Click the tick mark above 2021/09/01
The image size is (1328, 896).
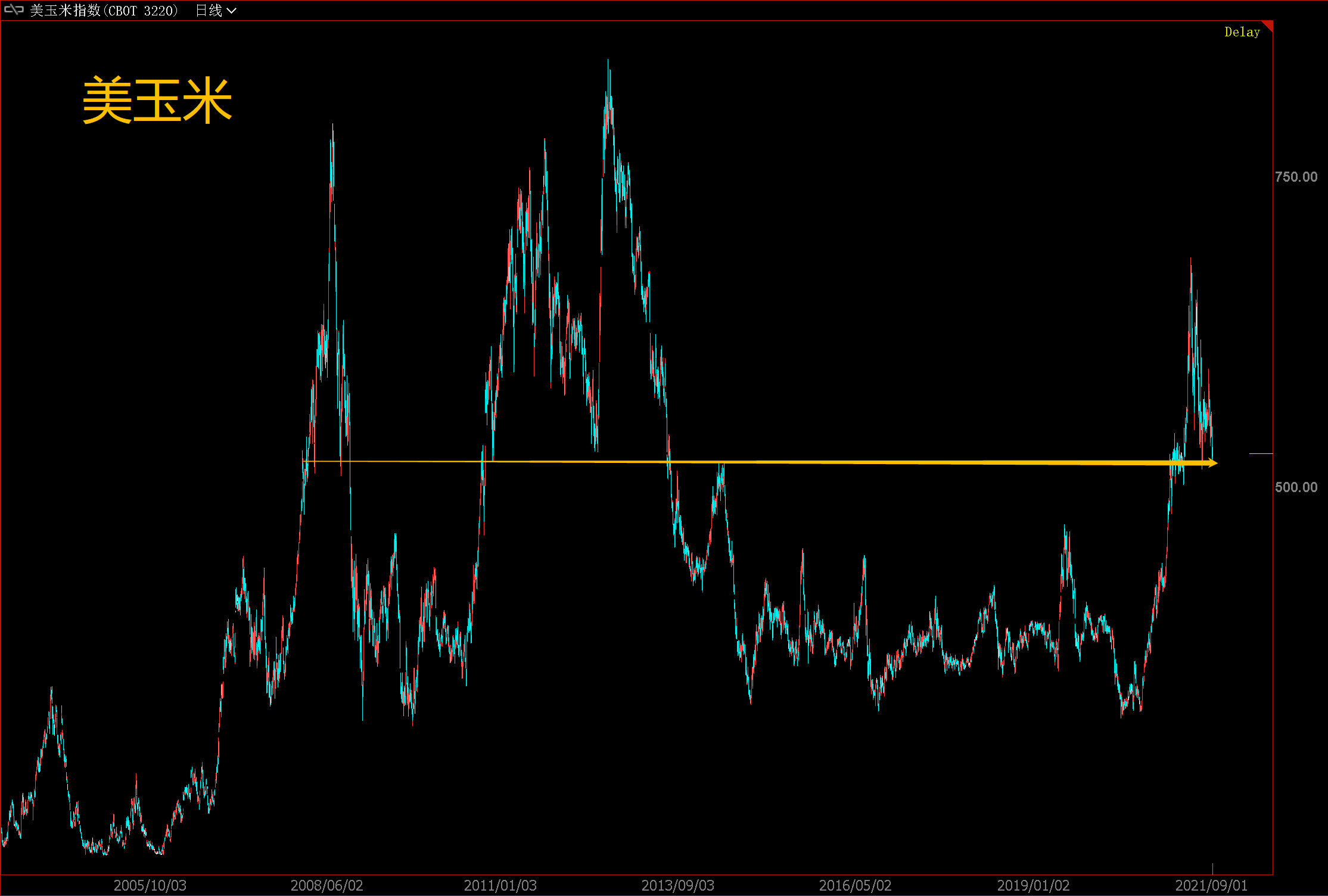1212,869
